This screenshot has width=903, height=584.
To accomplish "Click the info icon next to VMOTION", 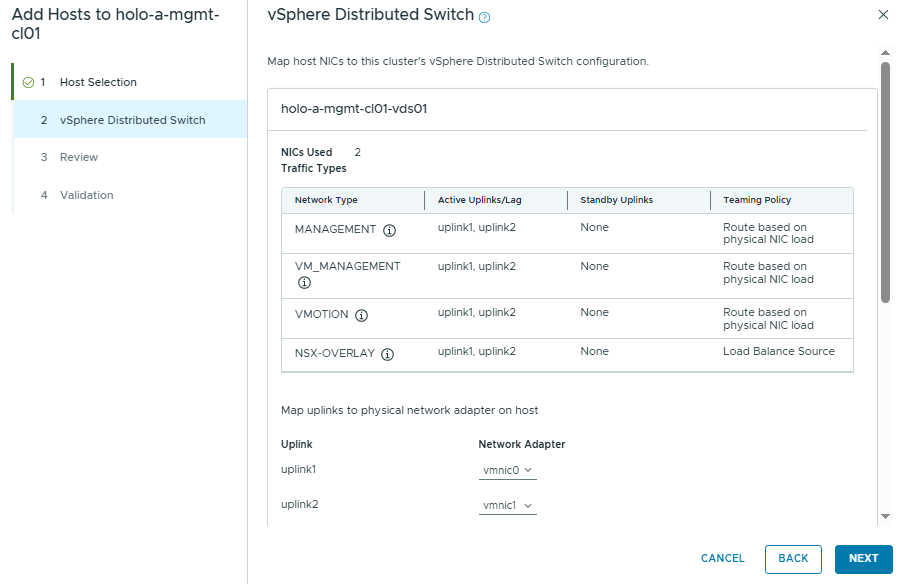I will pos(362,315).
